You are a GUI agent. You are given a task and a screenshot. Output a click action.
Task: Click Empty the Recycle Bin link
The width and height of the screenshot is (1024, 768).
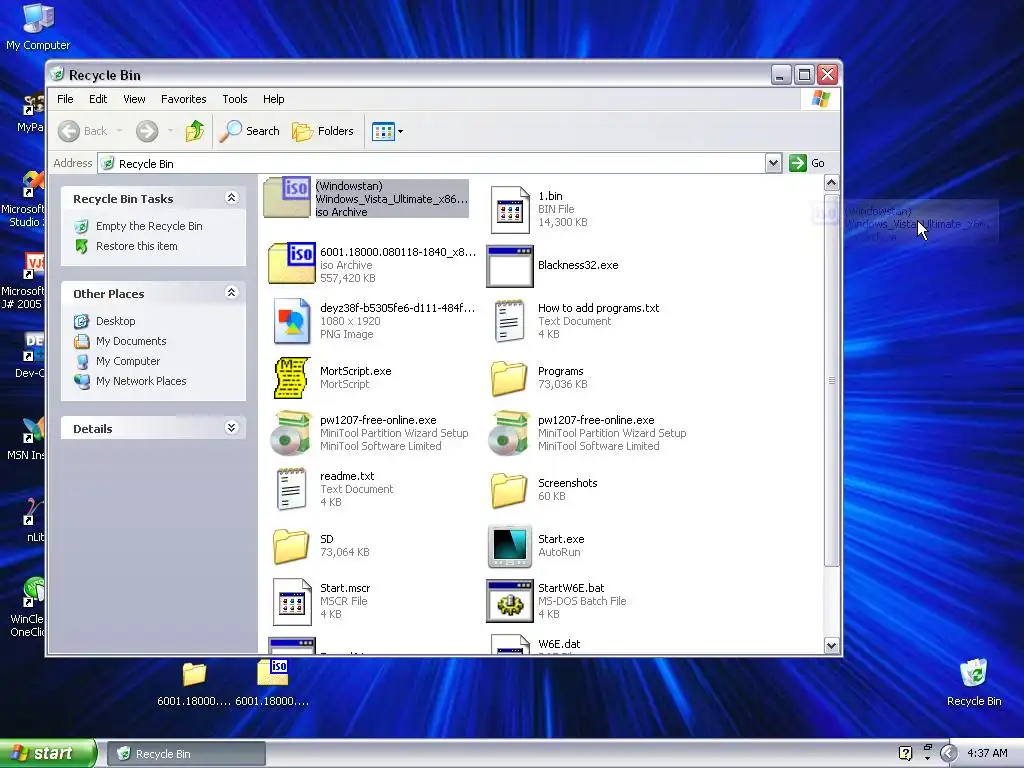pos(149,226)
